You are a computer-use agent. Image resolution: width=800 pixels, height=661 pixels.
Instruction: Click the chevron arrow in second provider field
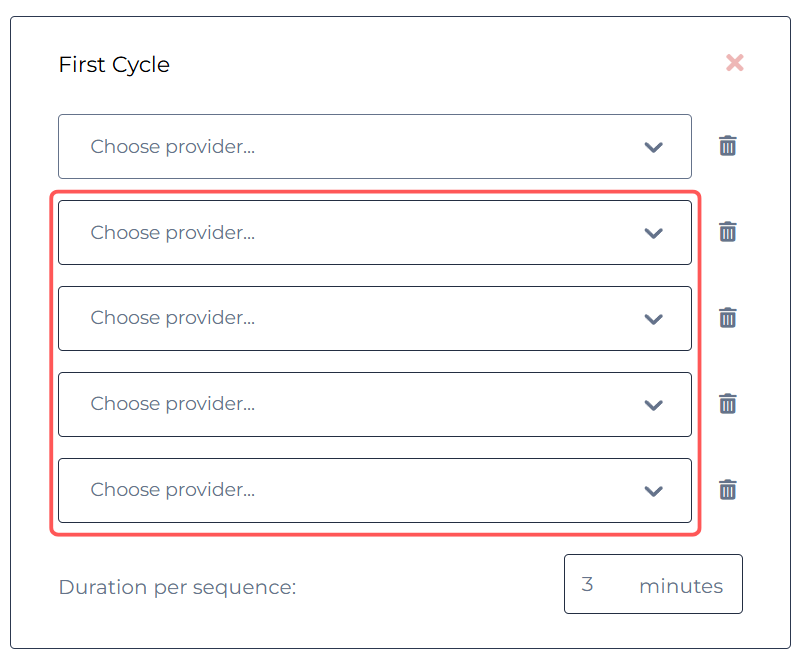point(654,234)
